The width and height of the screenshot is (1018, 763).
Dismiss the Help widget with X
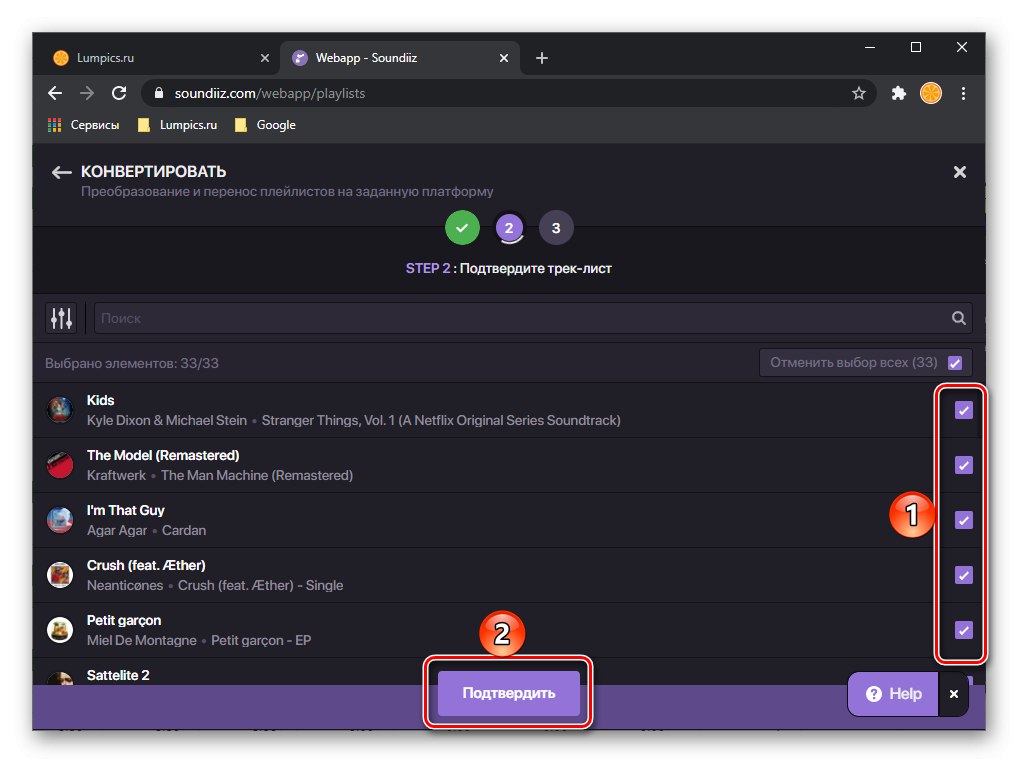(x=954, y=694)
